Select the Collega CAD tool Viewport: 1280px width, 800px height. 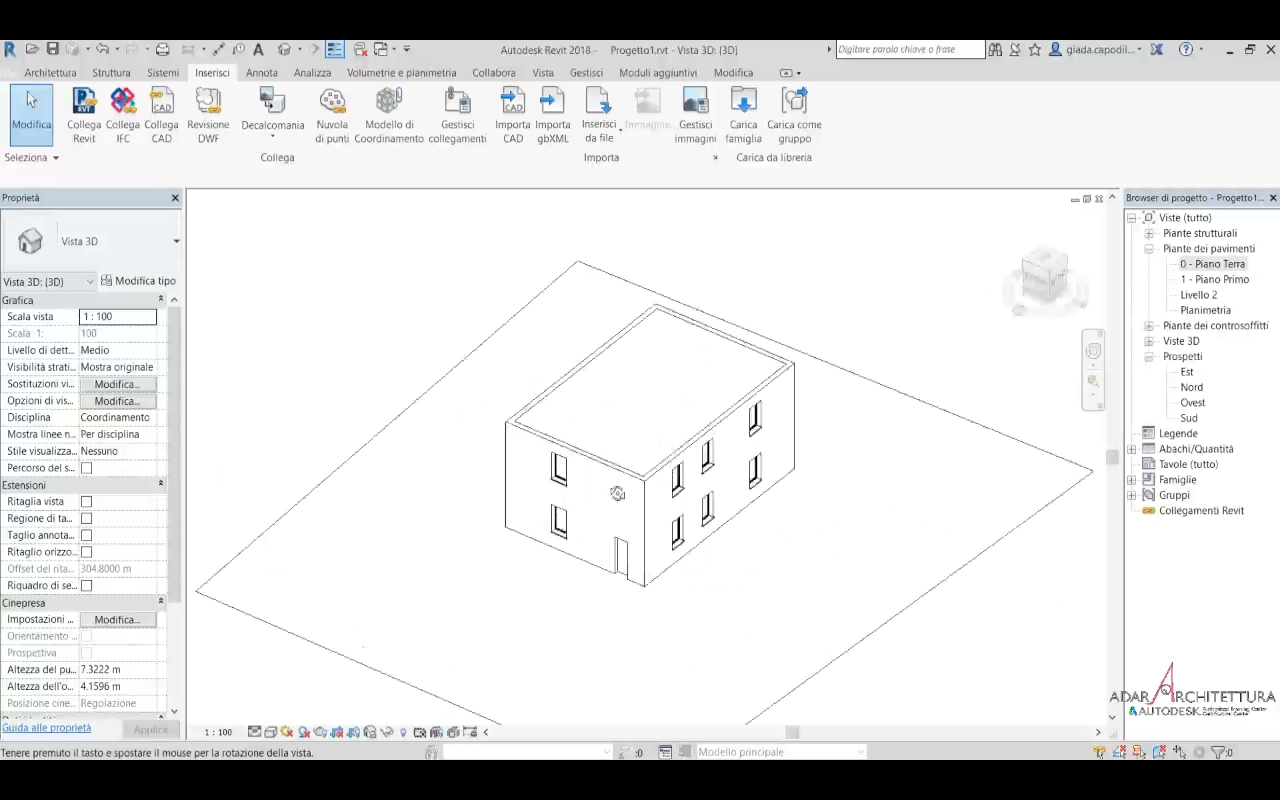pyautogui.click(x=161, y=103)
